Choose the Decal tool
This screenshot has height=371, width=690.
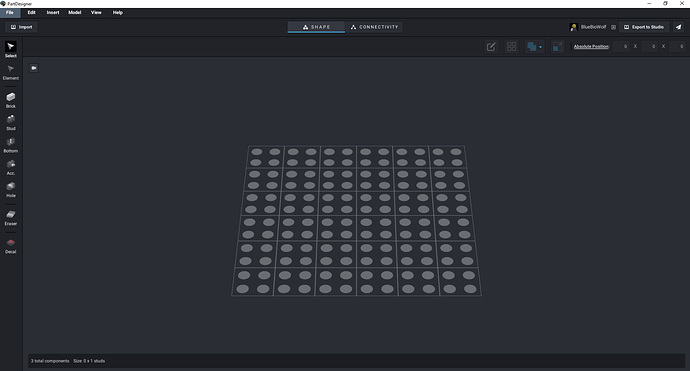click(x=11, y=246)
